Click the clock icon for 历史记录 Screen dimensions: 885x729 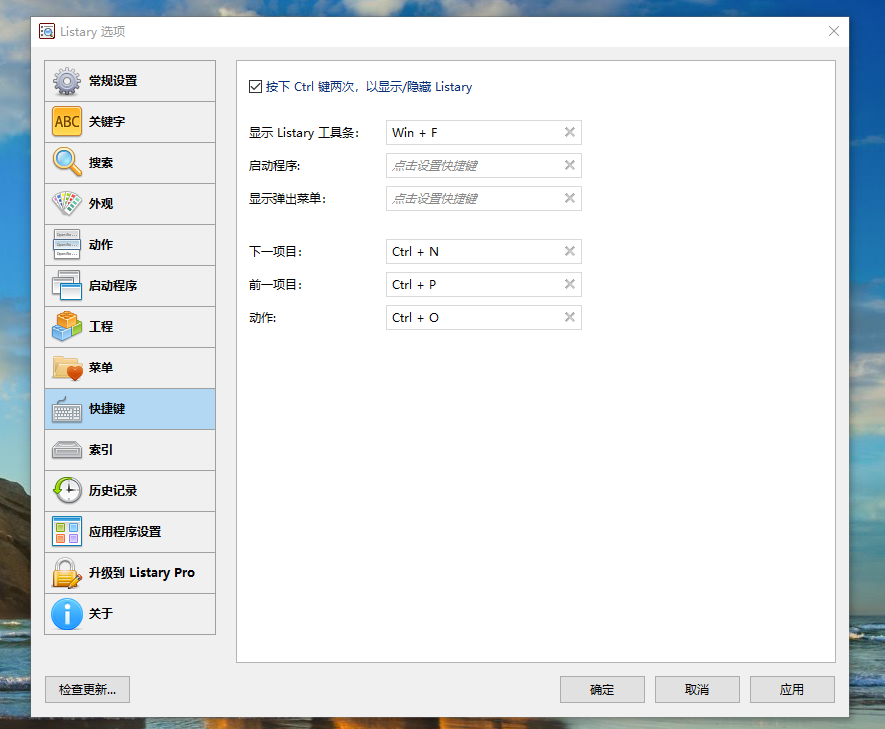point(67,491)
